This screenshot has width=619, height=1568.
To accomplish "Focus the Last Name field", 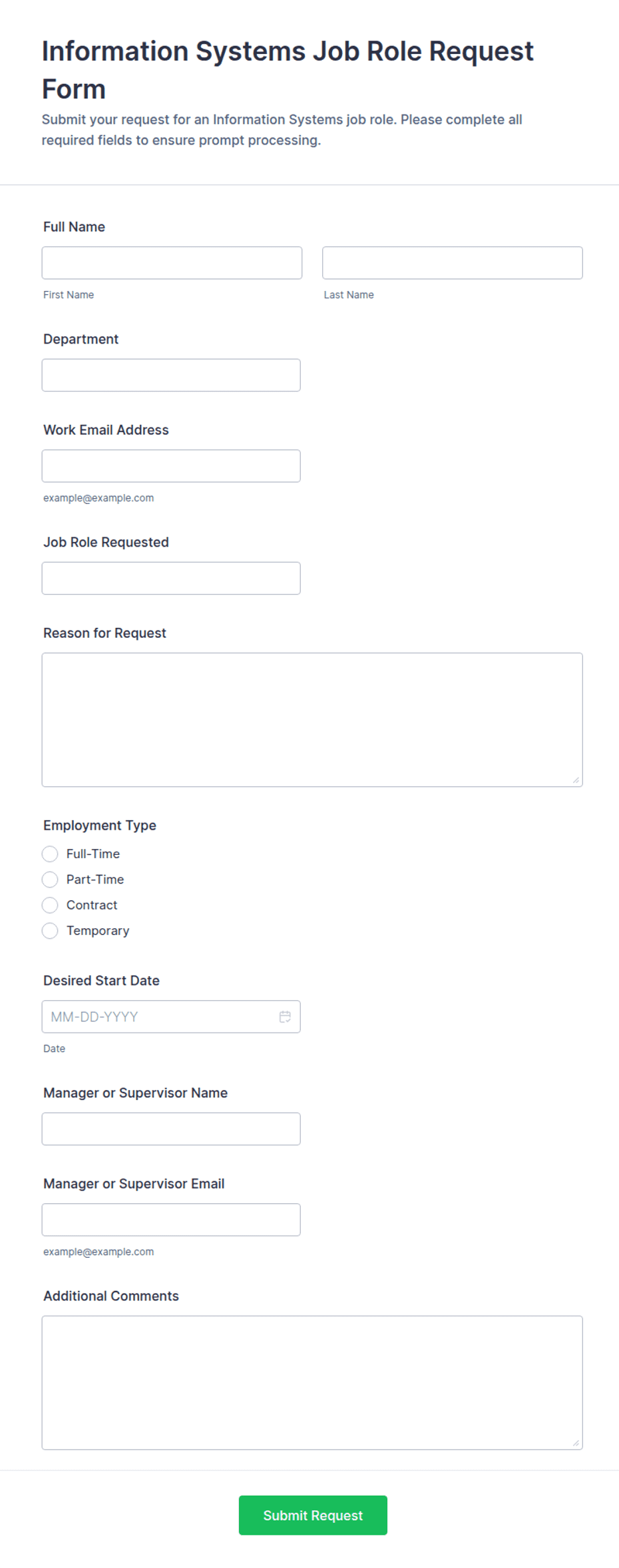I will tap(453, 263).
